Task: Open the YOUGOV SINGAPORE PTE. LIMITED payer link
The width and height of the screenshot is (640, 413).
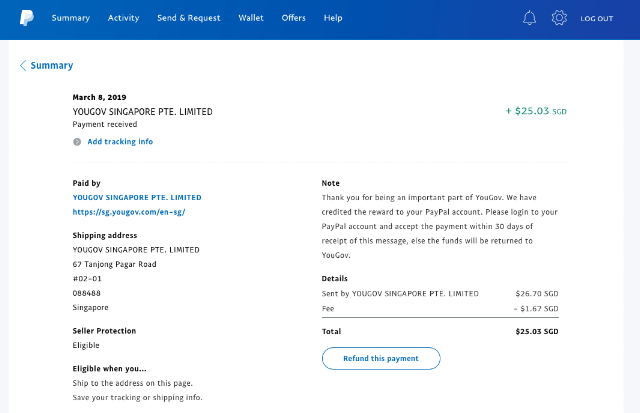Action: [137, 198]
